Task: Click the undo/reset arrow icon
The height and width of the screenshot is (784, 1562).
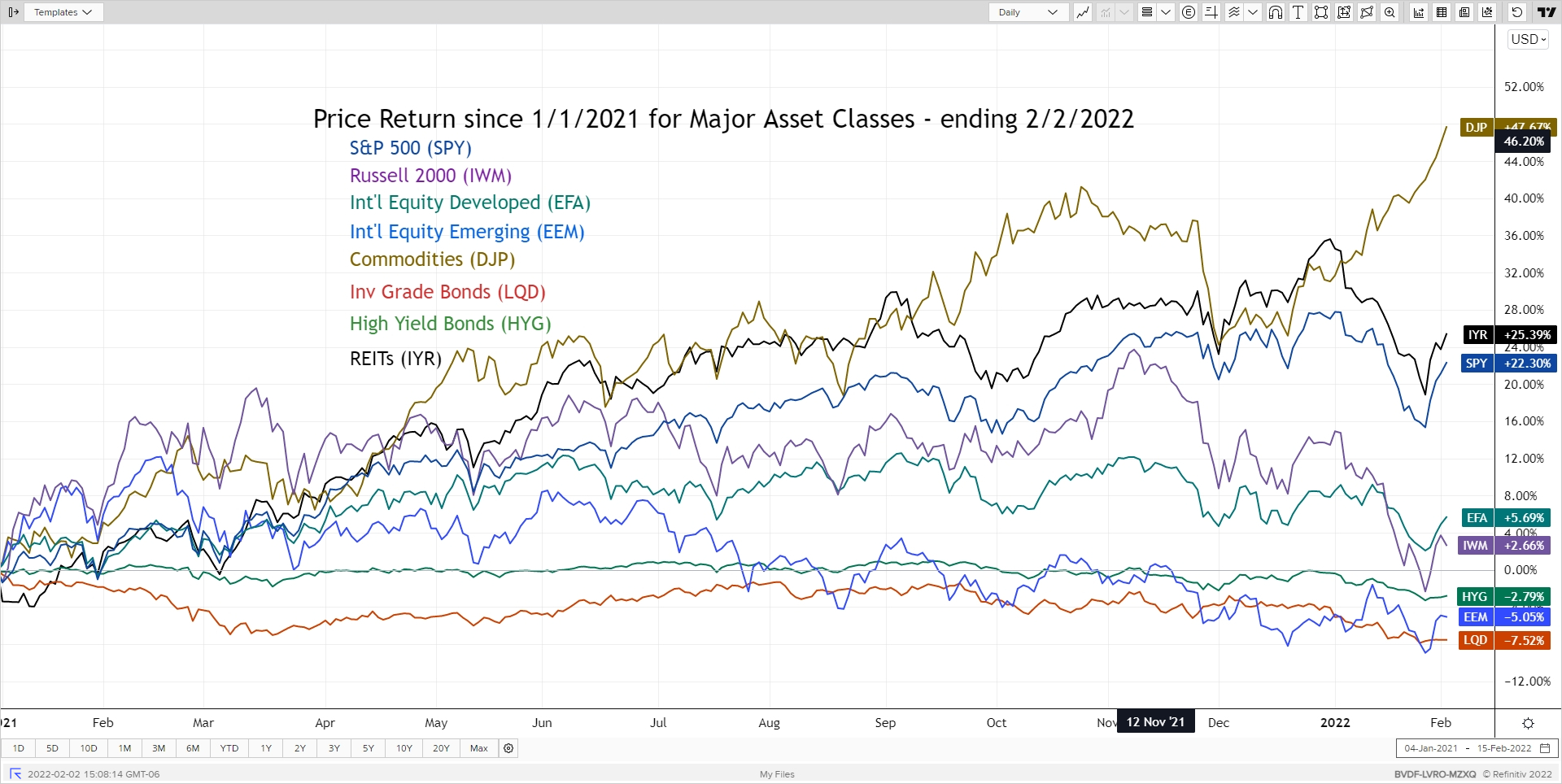Action: (1516, 12)
